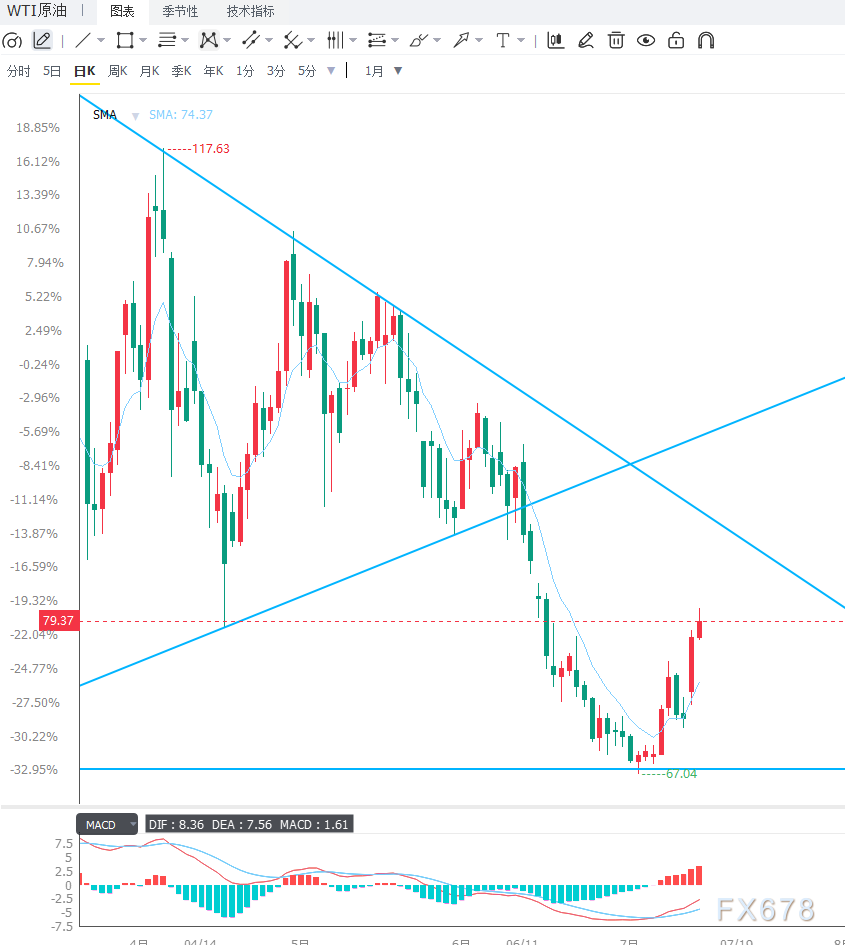The width and height of the screenshot is (845, 945).
Task: Expand the brush tool dropdown arrow
Action: click(x=437, y=40)
